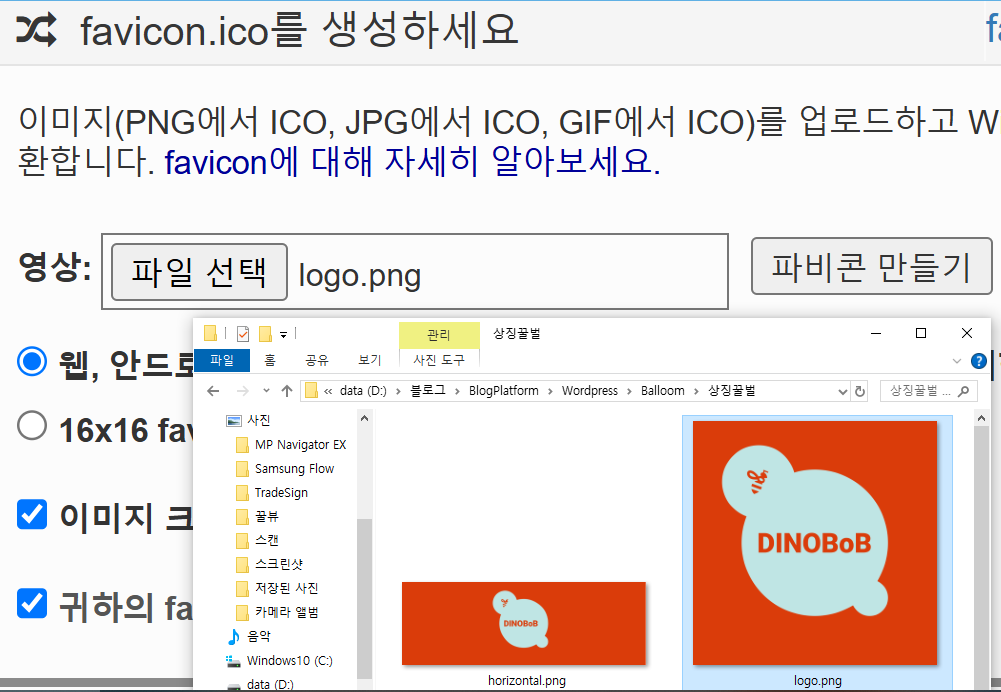Select BlogPlatform in the address breadcrumb
This screenshot has width=1001, height=692.
504,391
